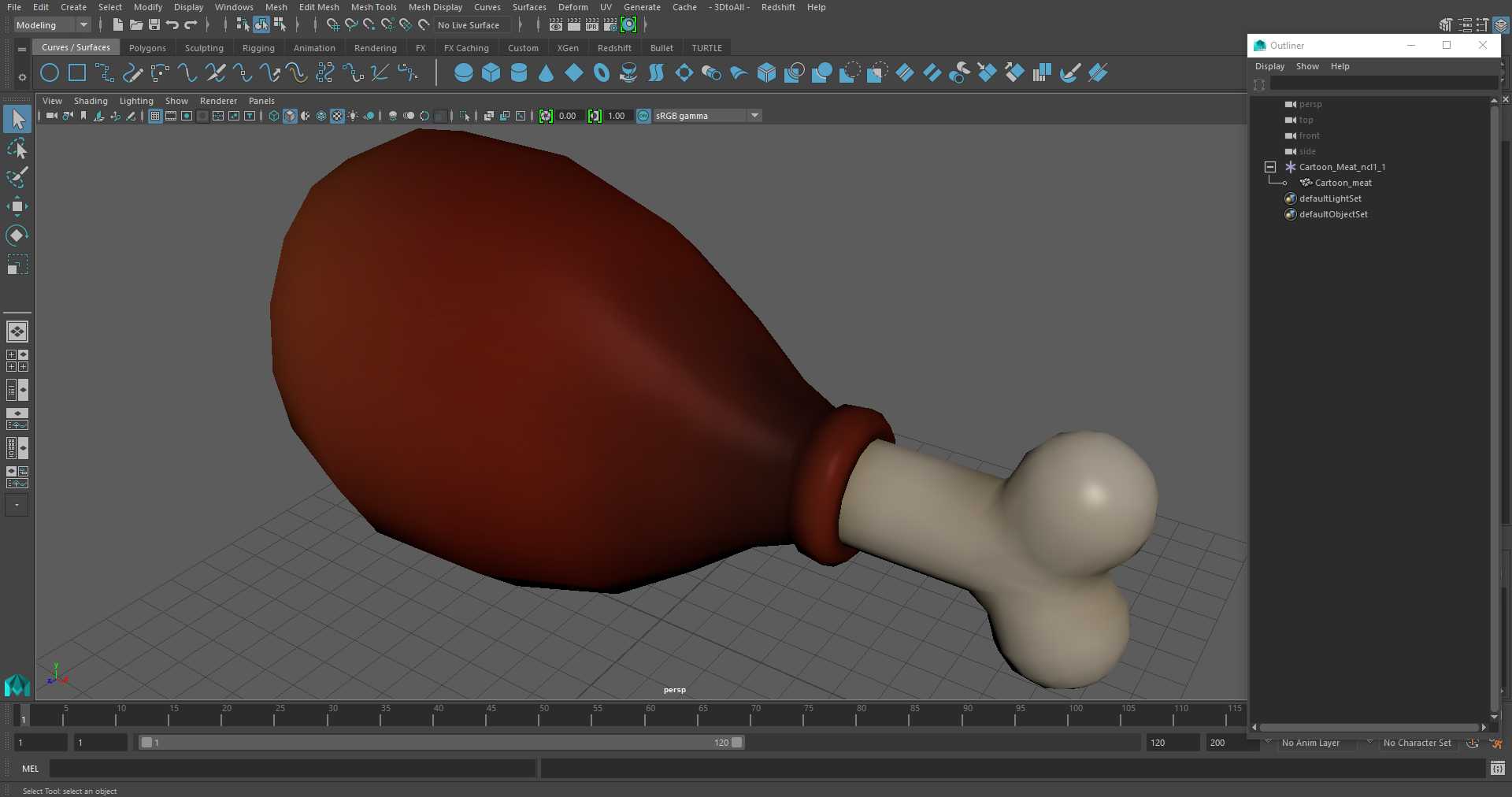
Task: Open the Render Settings icon
Action: (x=610, y=25)
